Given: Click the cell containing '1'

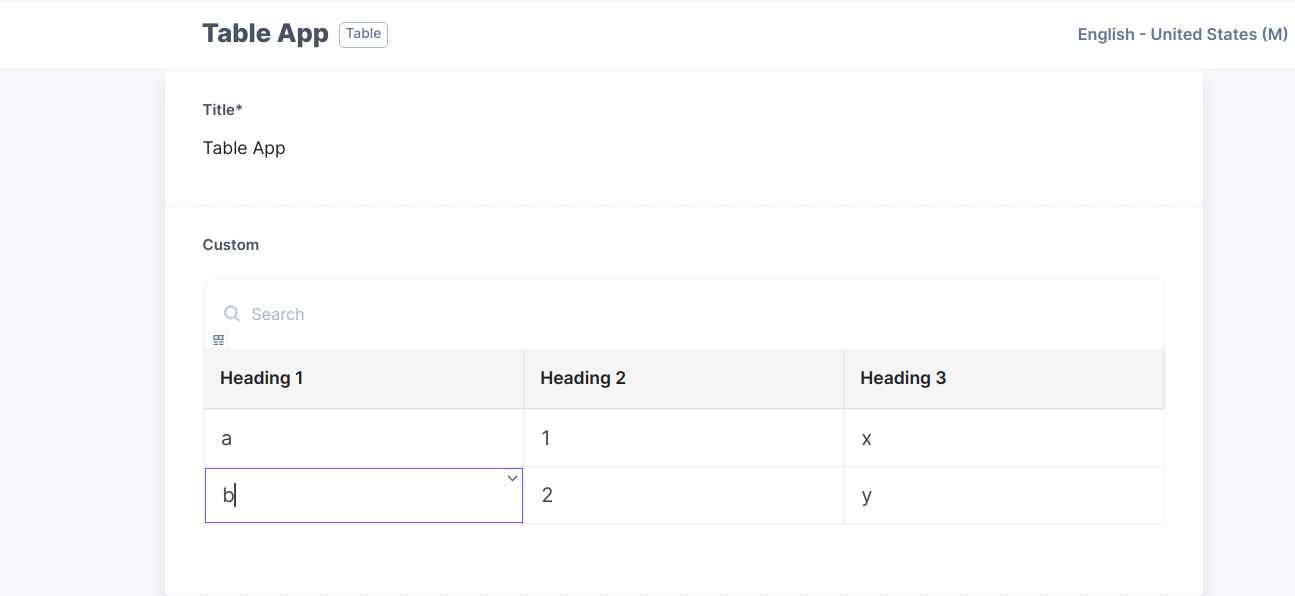Looking at the screenshot, I should (684, 438).
